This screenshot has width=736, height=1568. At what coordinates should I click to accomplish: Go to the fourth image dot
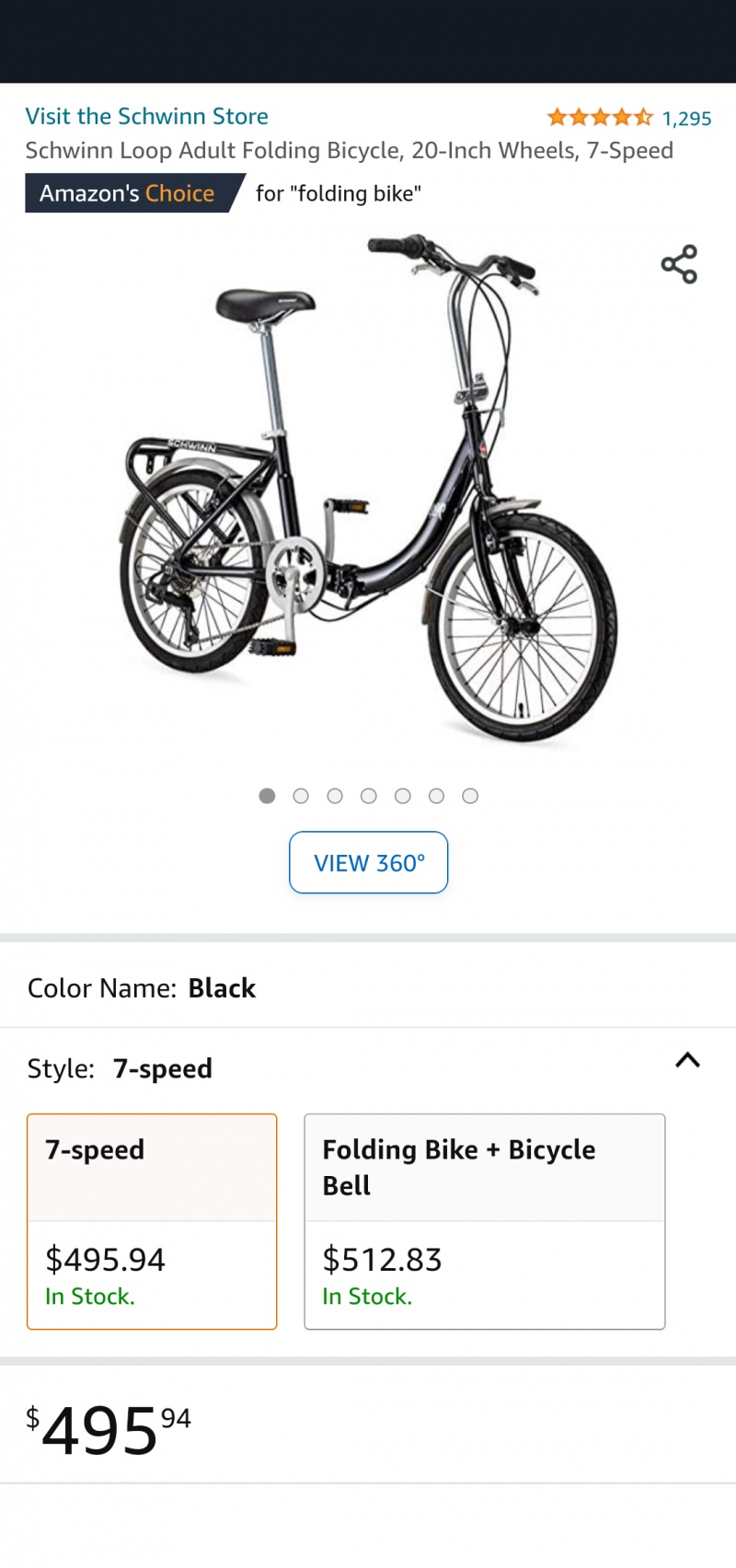[x=369, y=796]
